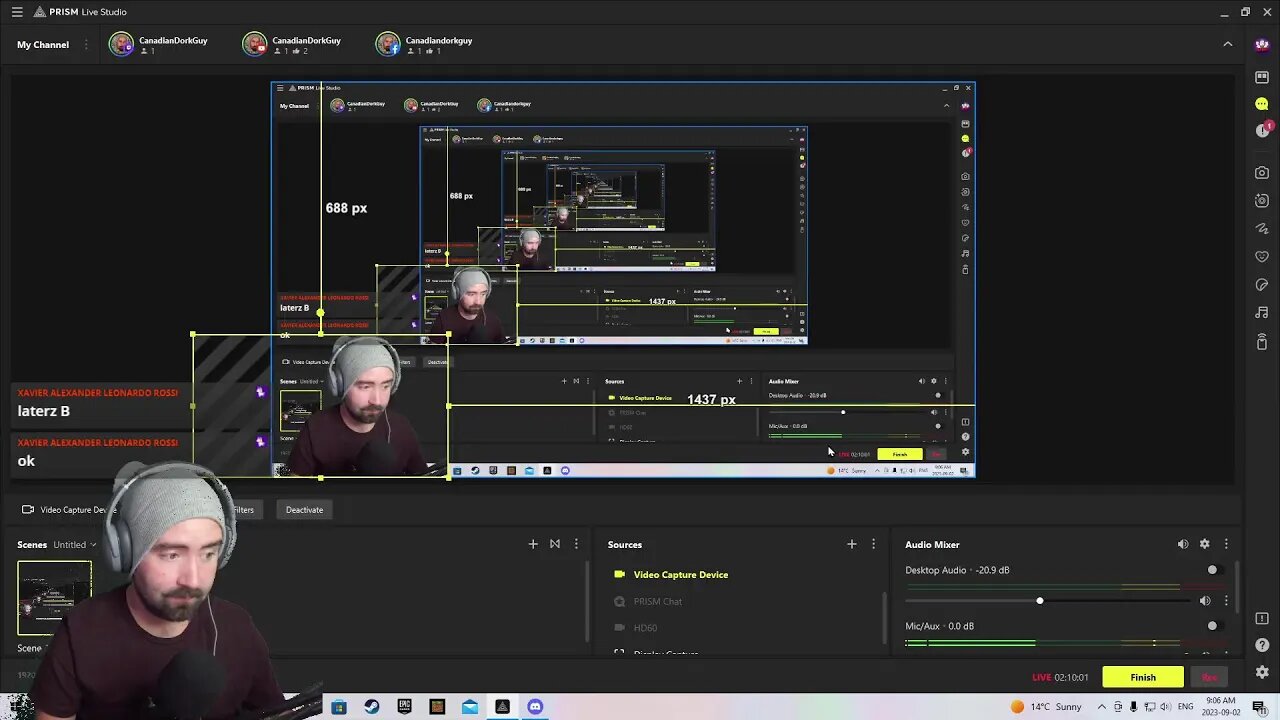The width and height of the screenshot is (1280, 720).
Task: Click the Rec record button
Action: tap(1209, 677)
